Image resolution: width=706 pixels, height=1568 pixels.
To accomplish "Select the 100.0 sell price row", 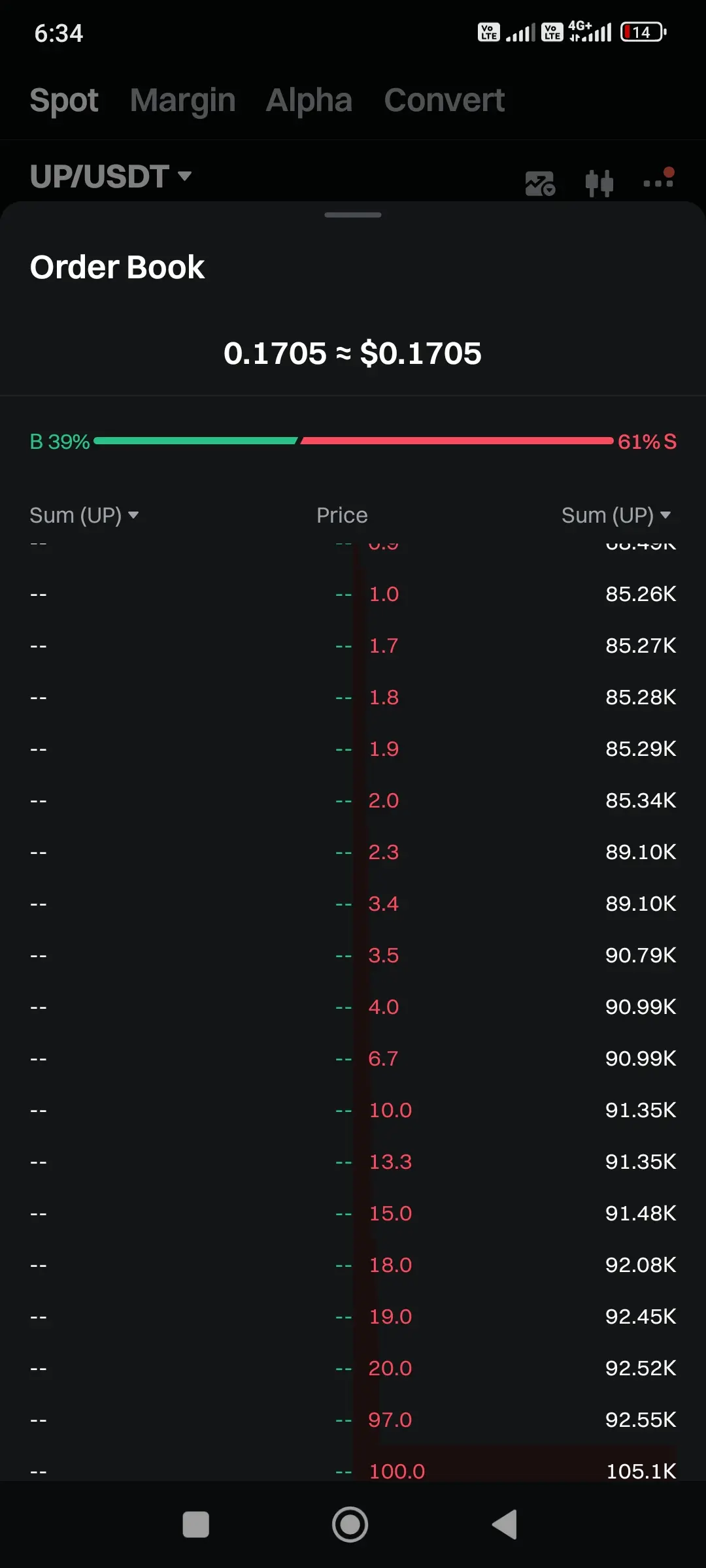I will [397, 1471].
